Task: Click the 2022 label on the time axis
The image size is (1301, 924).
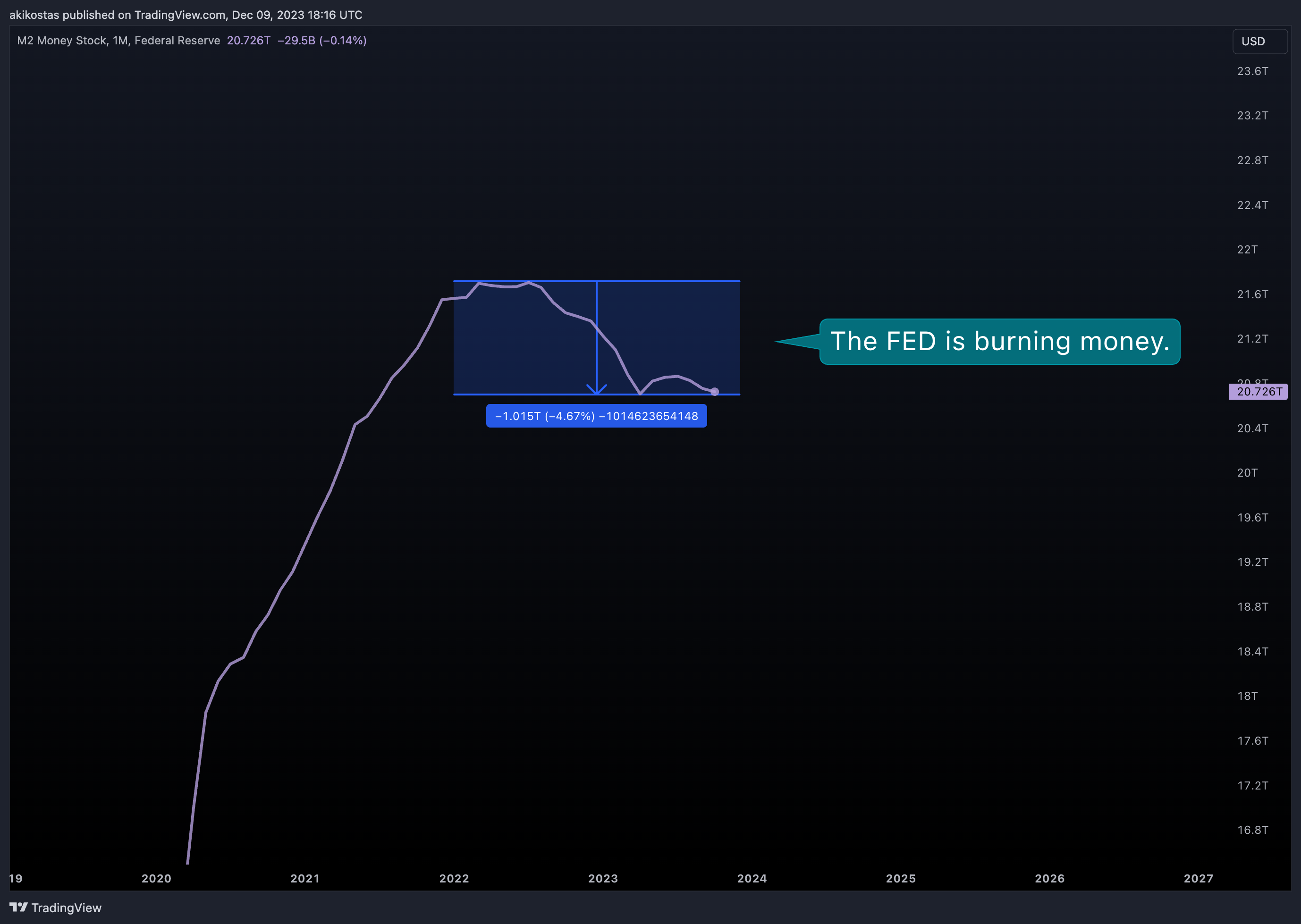Action: click(x=454, y=879)
